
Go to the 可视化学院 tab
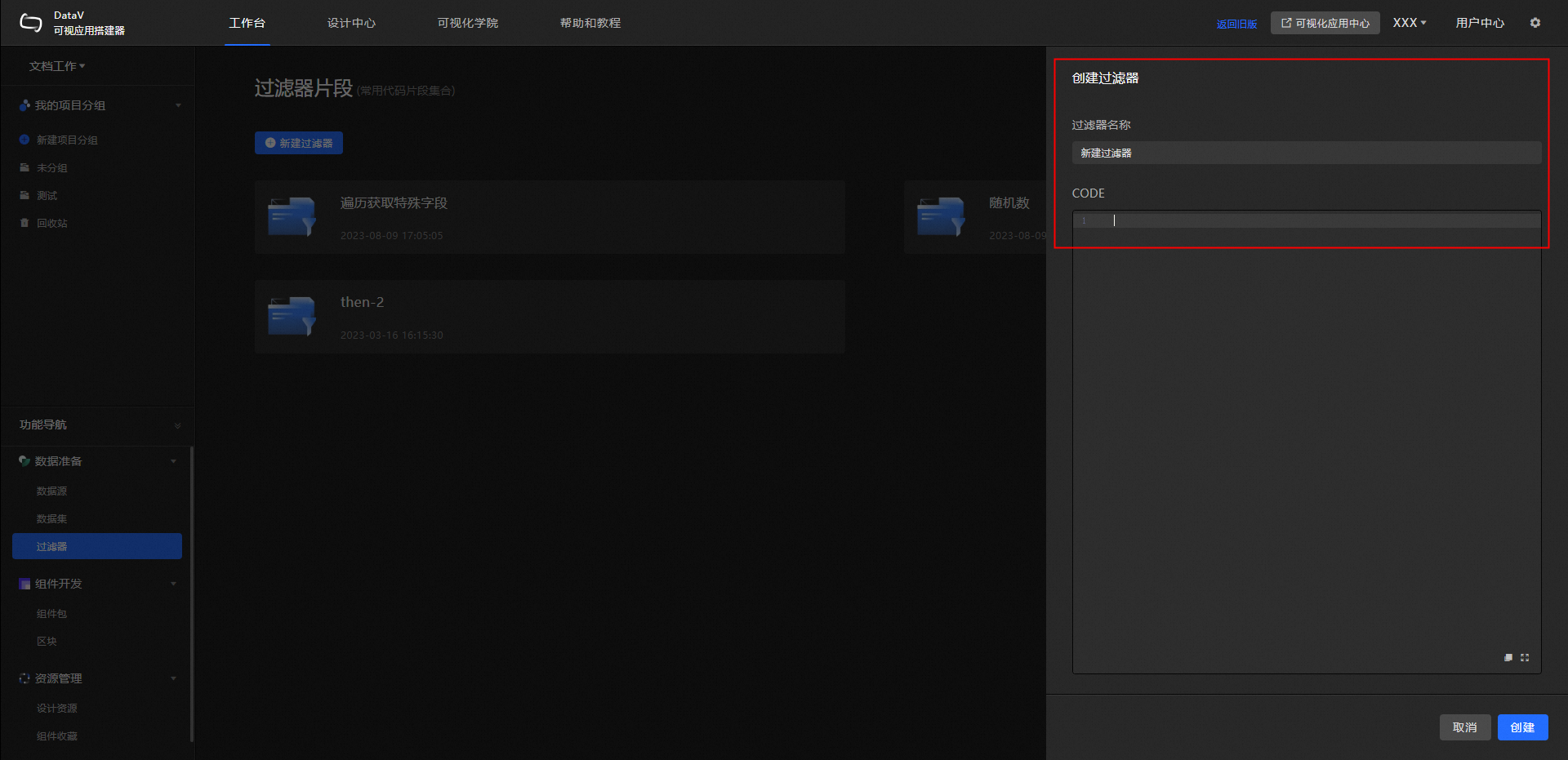click(467, 23)
